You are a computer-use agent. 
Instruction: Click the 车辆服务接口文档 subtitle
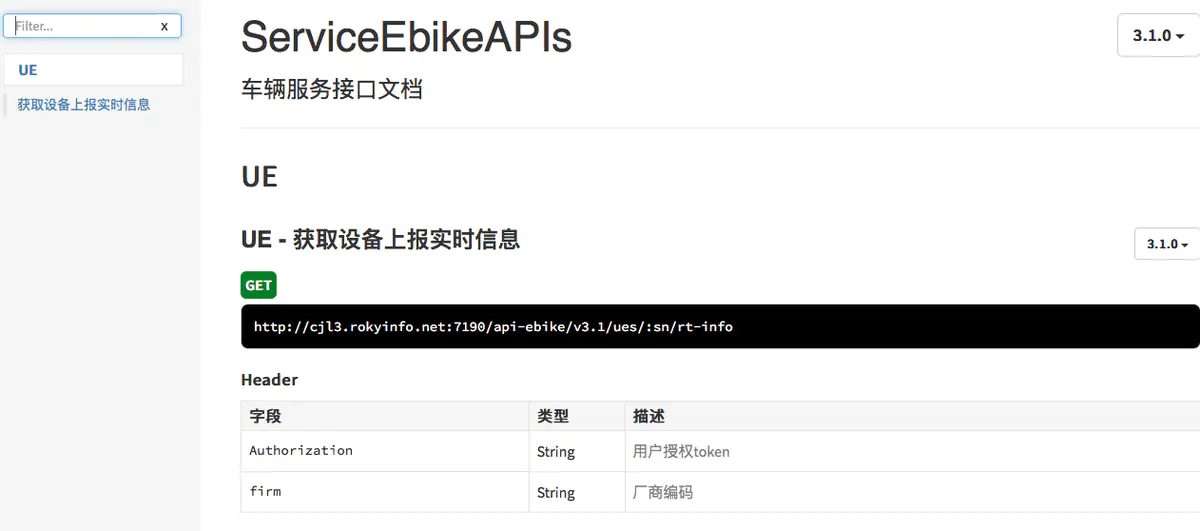[x=332, y=89]
